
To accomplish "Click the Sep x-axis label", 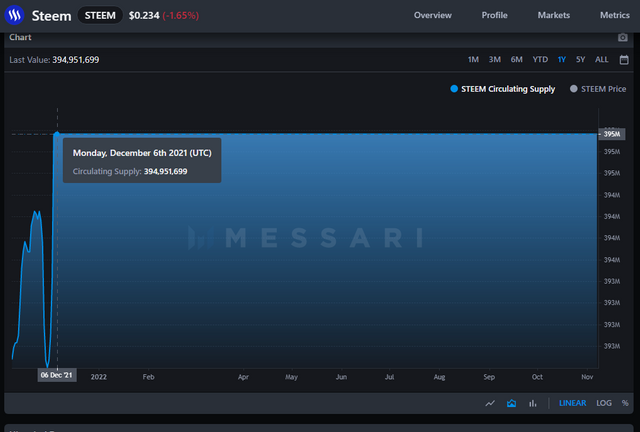I will click(489, 377).
